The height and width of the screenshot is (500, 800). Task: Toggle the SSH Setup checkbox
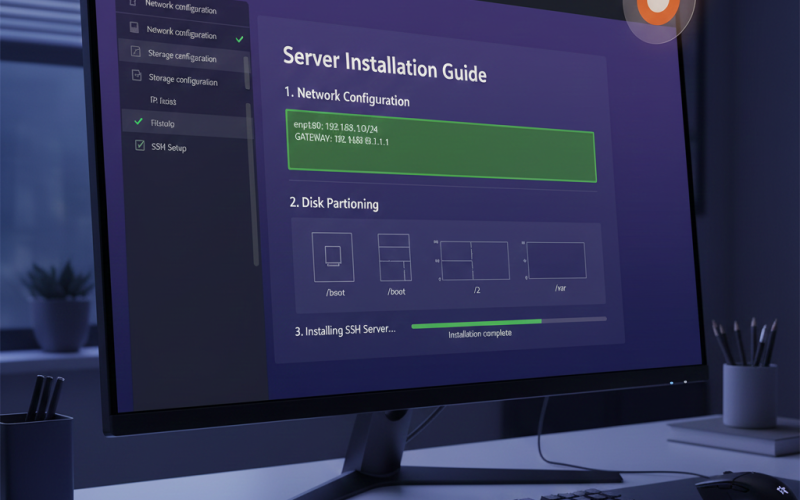tap(139, 146)
